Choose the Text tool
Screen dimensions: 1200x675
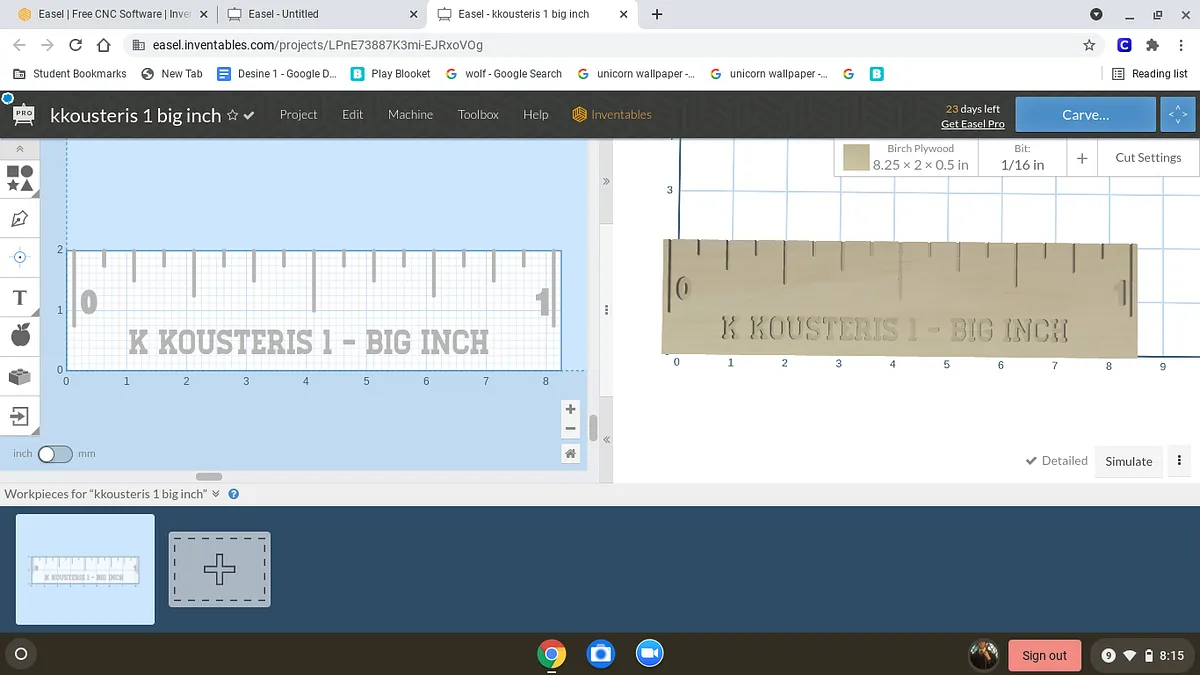pyautogui.click(x=20, y=297)
